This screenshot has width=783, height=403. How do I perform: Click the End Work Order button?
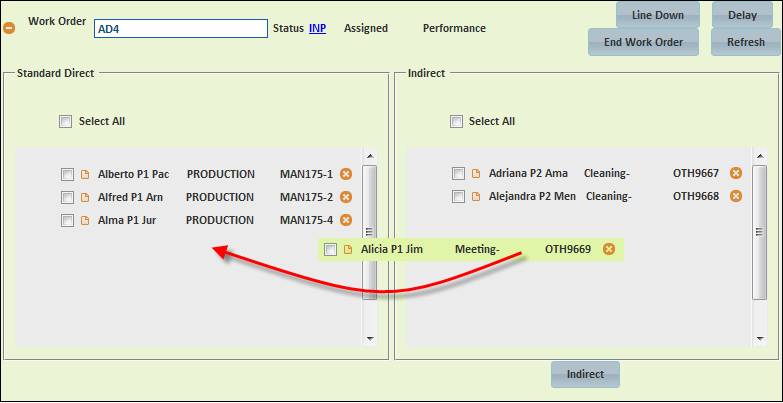(x=643, y=42)
